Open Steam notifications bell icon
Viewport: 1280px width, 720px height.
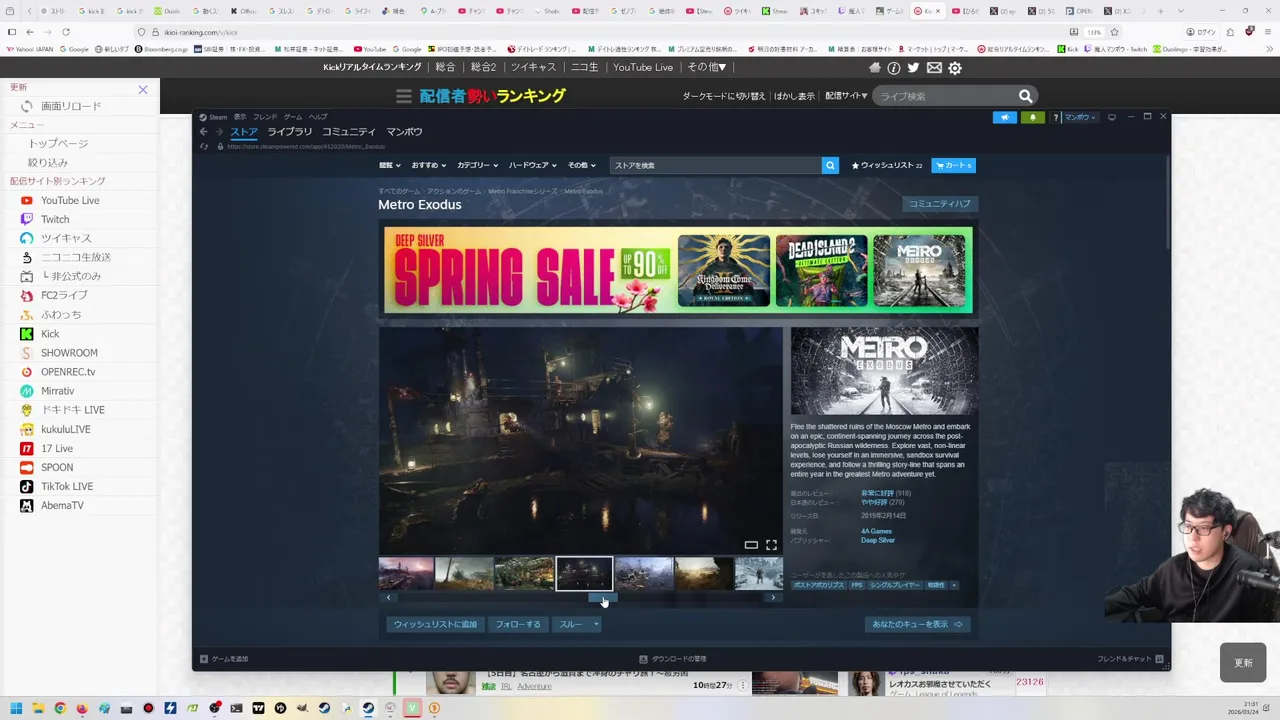click(1032, 117)
